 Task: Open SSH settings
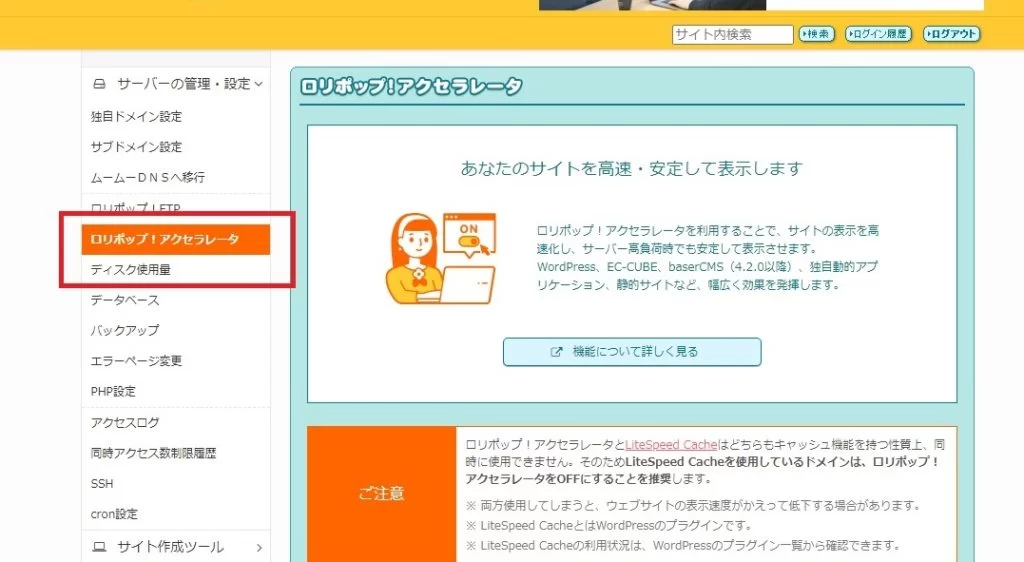[x=102, y=484]
